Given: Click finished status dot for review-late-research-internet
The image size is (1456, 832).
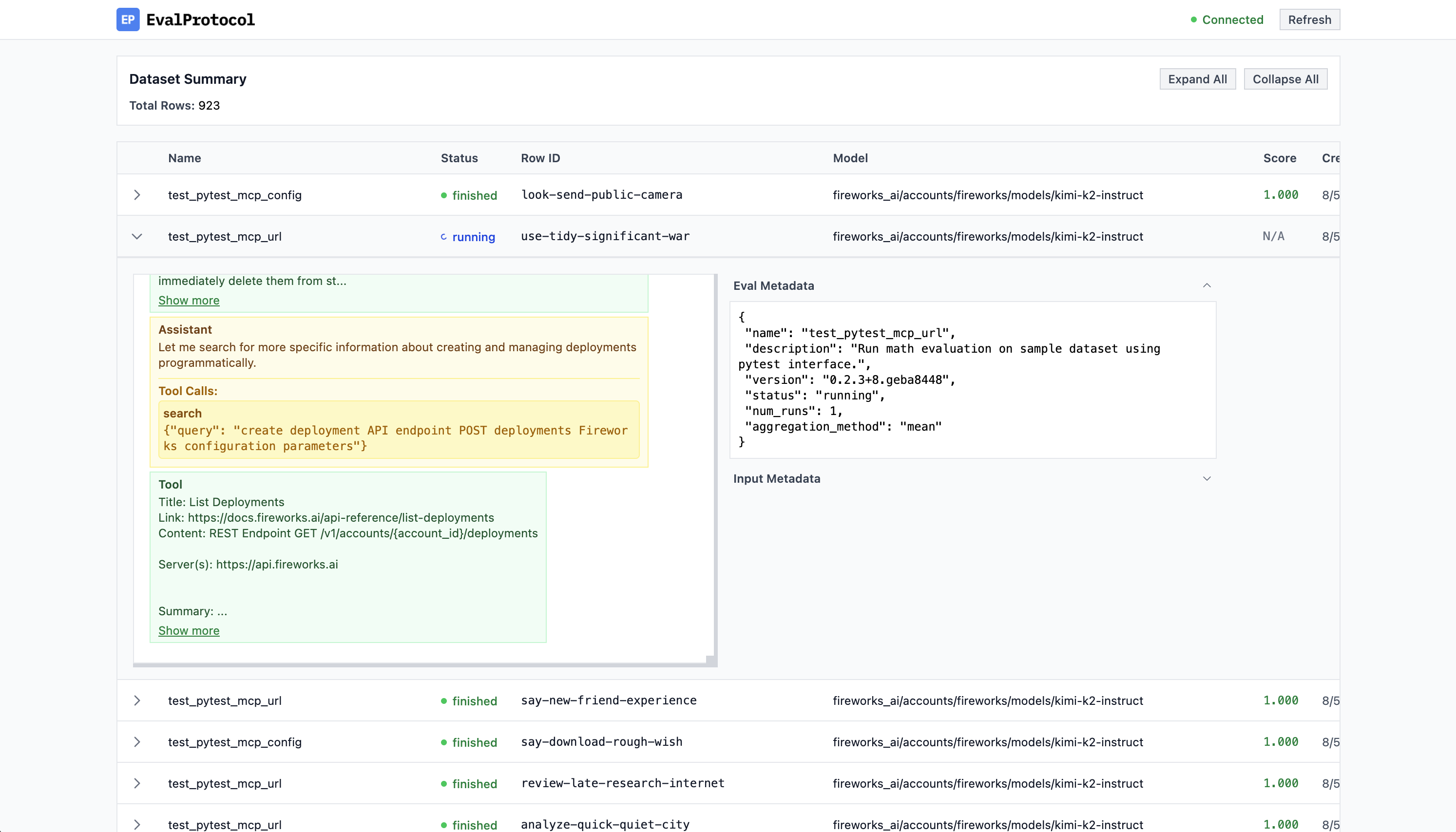Looking at the screenshot, I should click(443, 784).
